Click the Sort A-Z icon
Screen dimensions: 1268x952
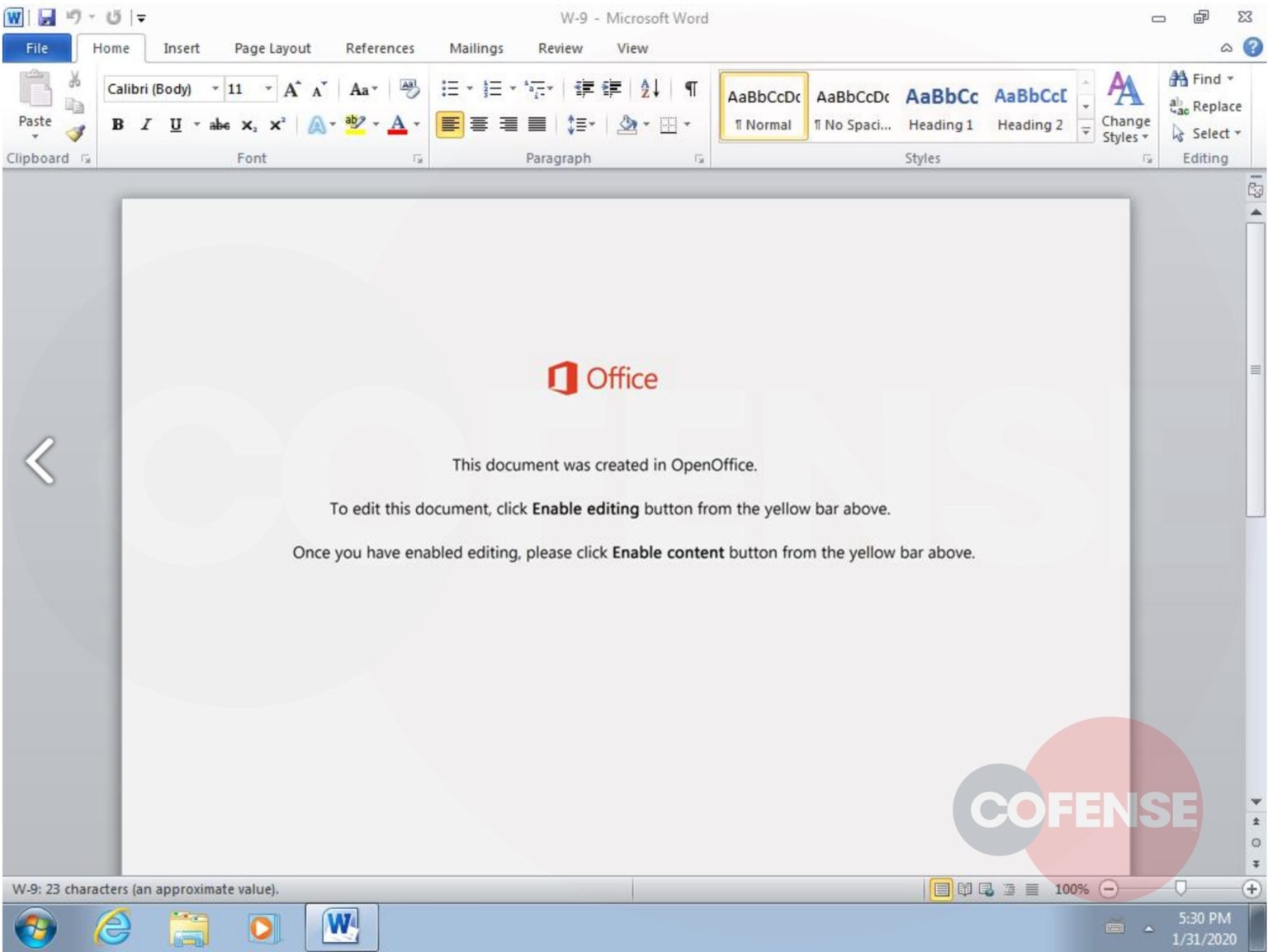[650, 88]
